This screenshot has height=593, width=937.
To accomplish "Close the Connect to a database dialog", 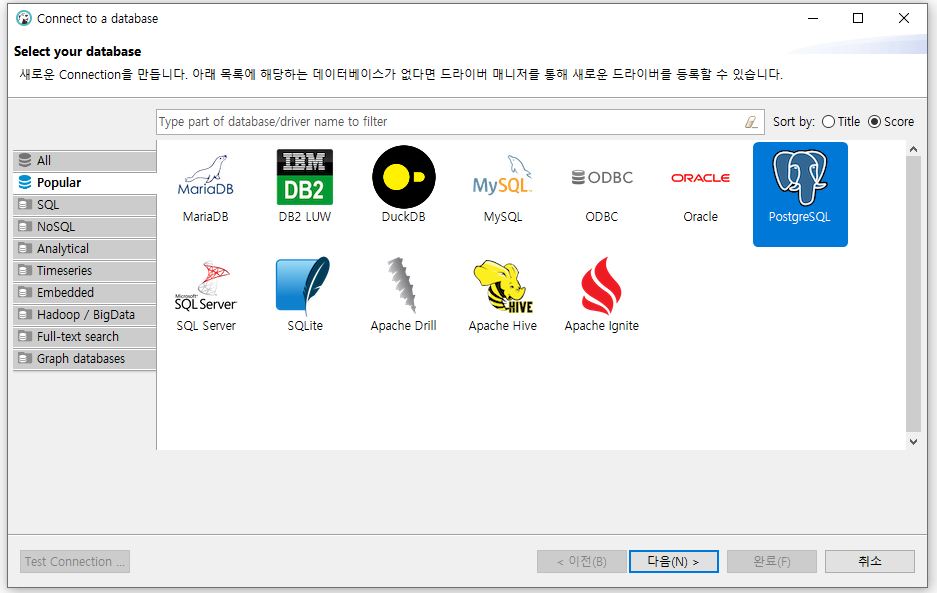I will (904, 19).
